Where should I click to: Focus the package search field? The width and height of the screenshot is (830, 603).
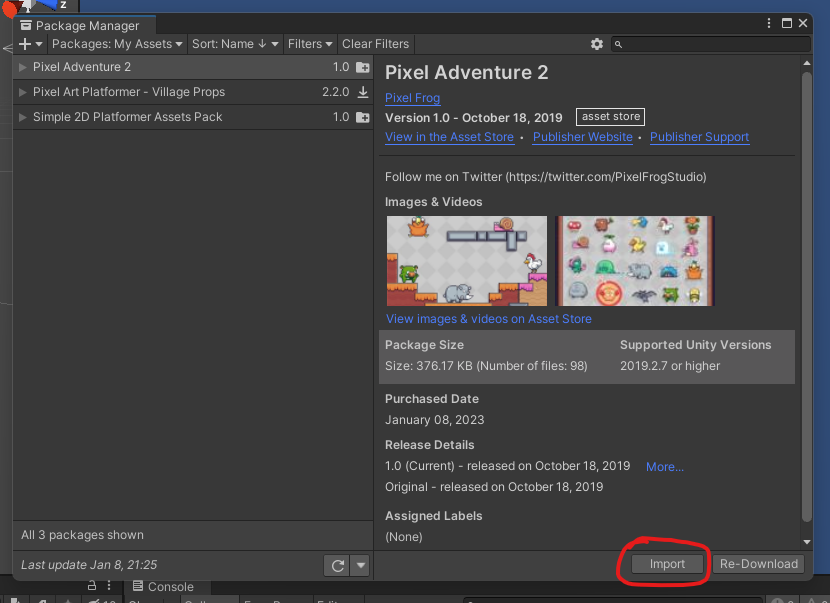click(x=710, y=44)
